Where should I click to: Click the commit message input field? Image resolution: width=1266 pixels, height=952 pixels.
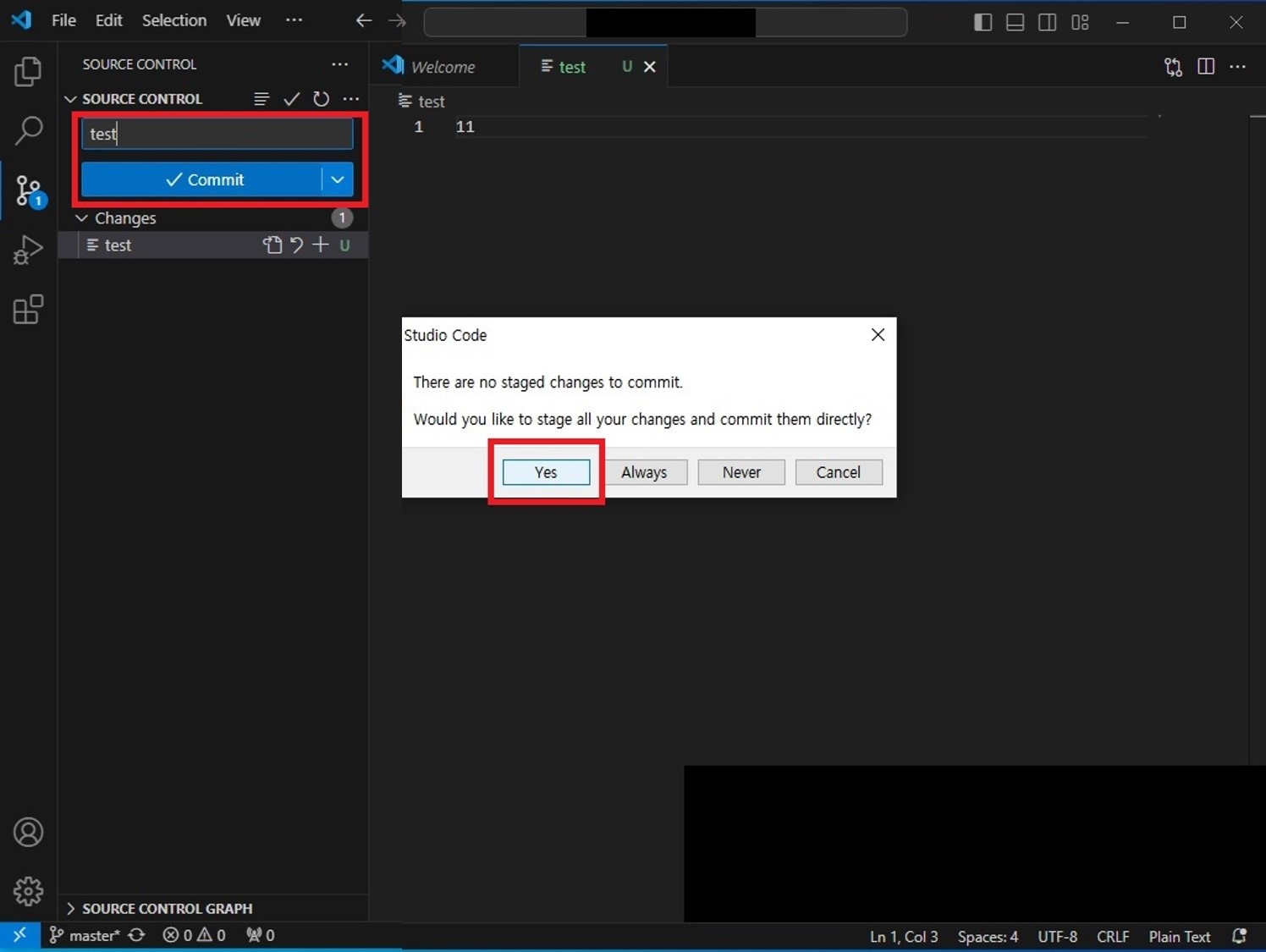click(217, 134)
